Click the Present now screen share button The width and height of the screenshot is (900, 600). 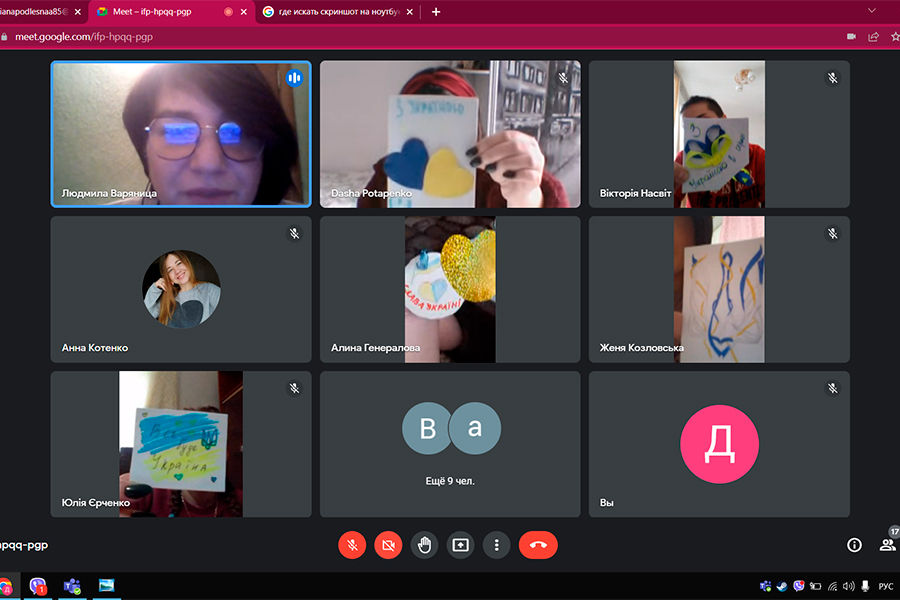[x=460, y=545]
